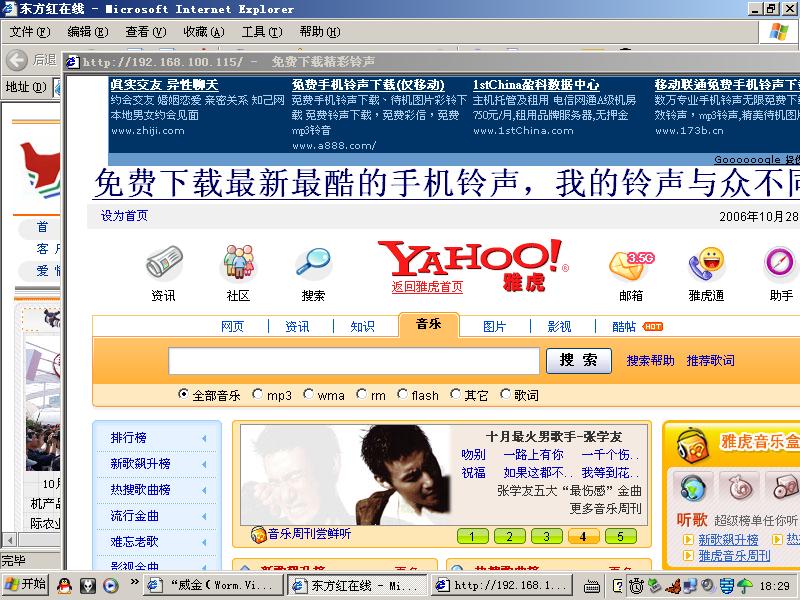The width and height of the screenshot is (800, 600).
Task: Select the 全部音乐 radio button
Action: [x=183, y=394]
